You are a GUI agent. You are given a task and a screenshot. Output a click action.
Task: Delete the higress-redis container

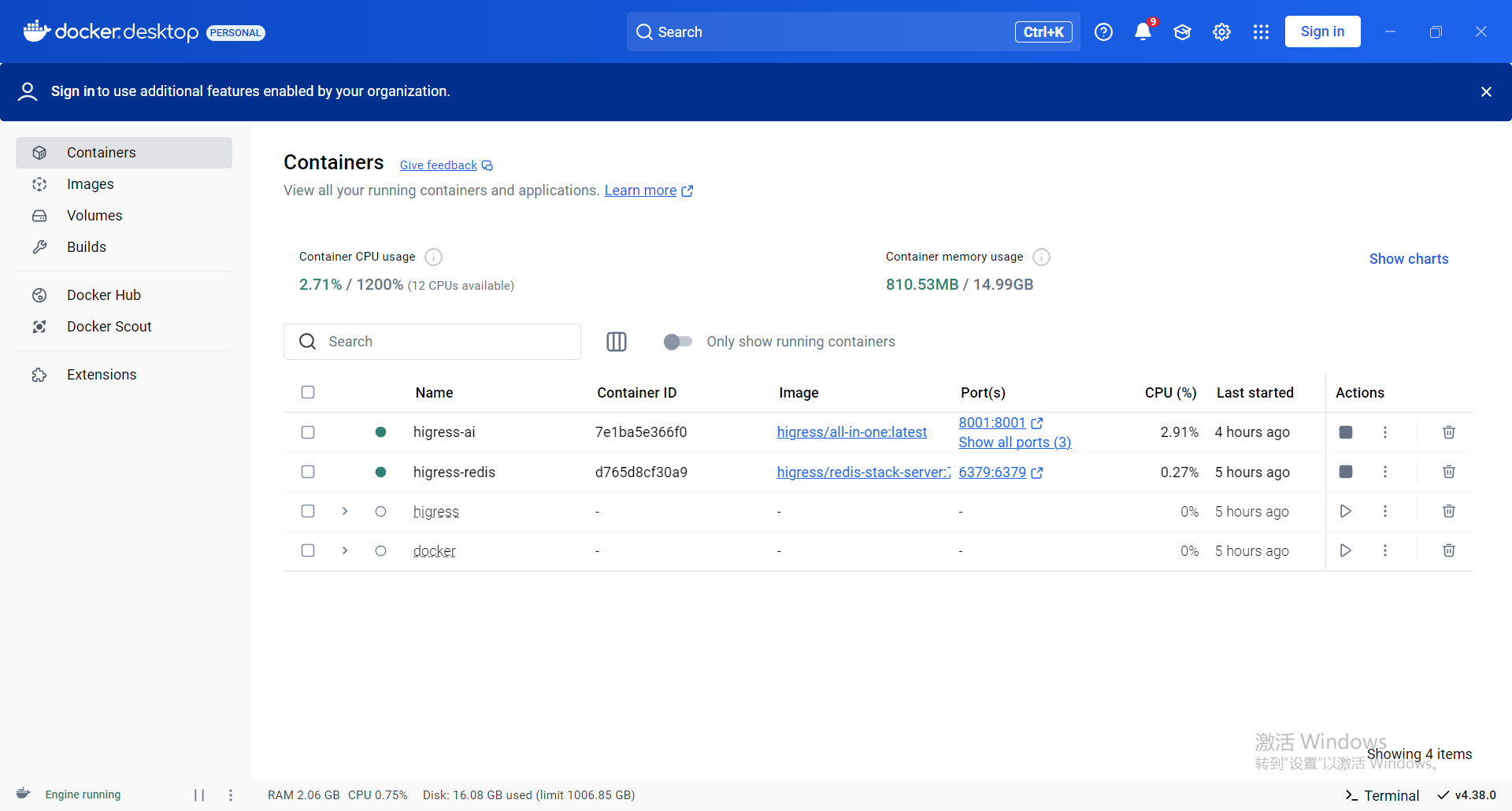pyautogui.click(x=1448, y=472)
